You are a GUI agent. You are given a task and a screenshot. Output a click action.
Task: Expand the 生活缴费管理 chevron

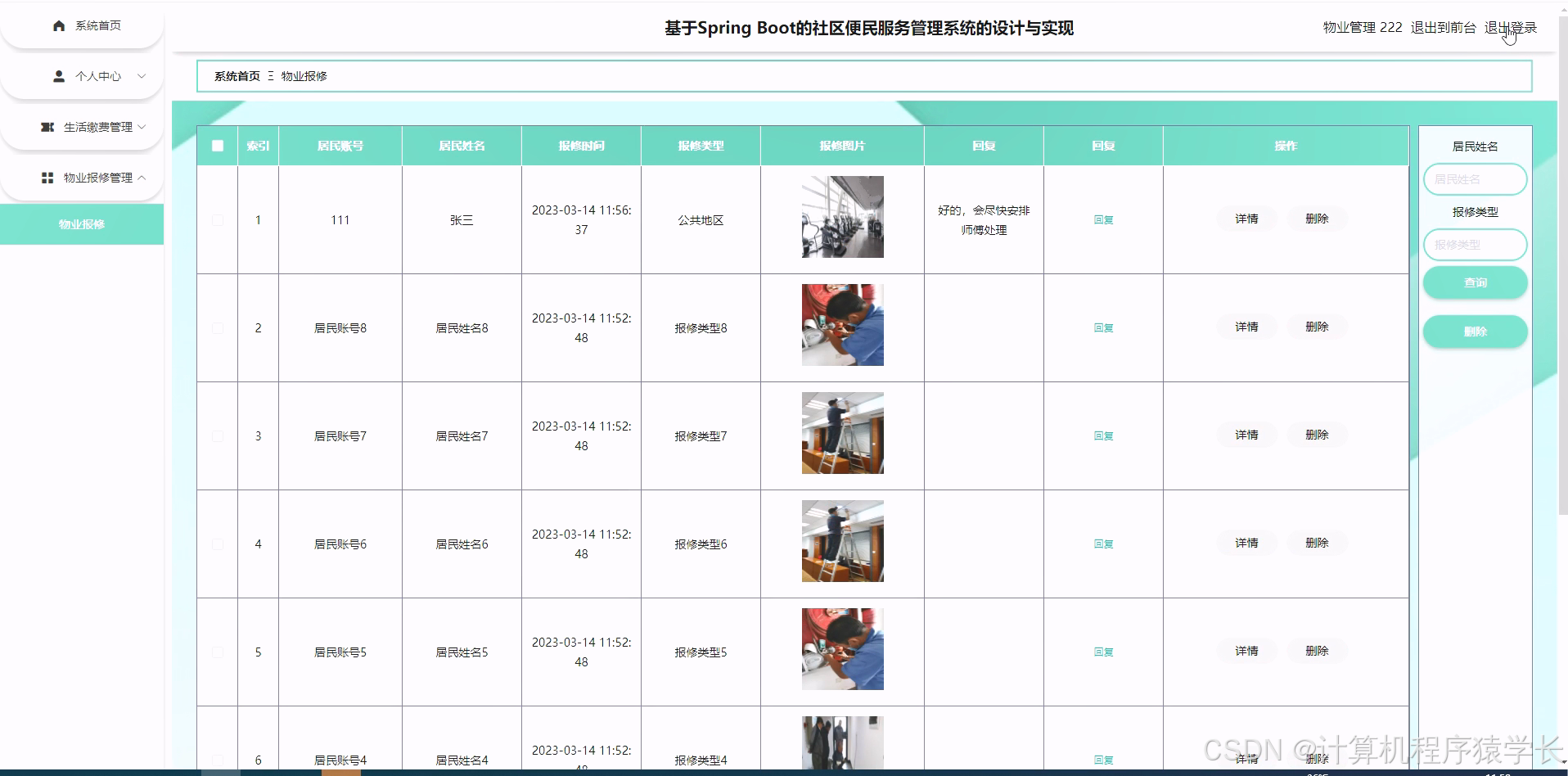coord(142,127)
